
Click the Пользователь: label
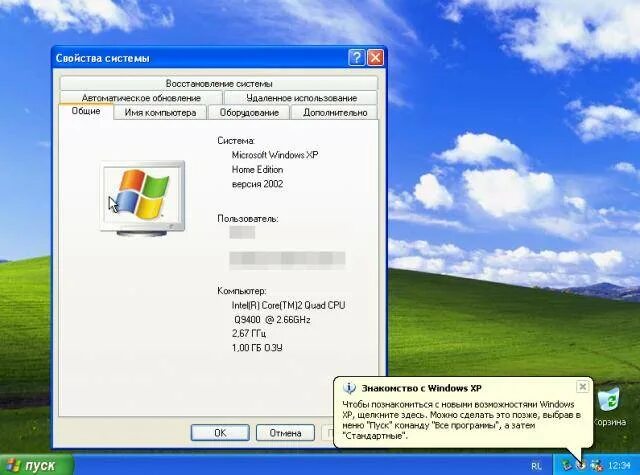click(x=248, y=219)
